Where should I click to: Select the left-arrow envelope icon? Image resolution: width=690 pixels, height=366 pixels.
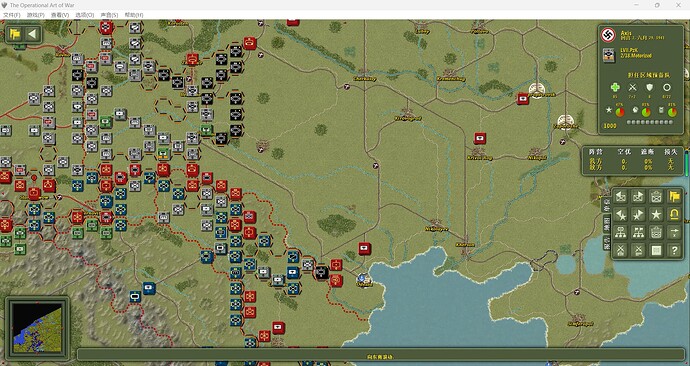pos(620,197)
